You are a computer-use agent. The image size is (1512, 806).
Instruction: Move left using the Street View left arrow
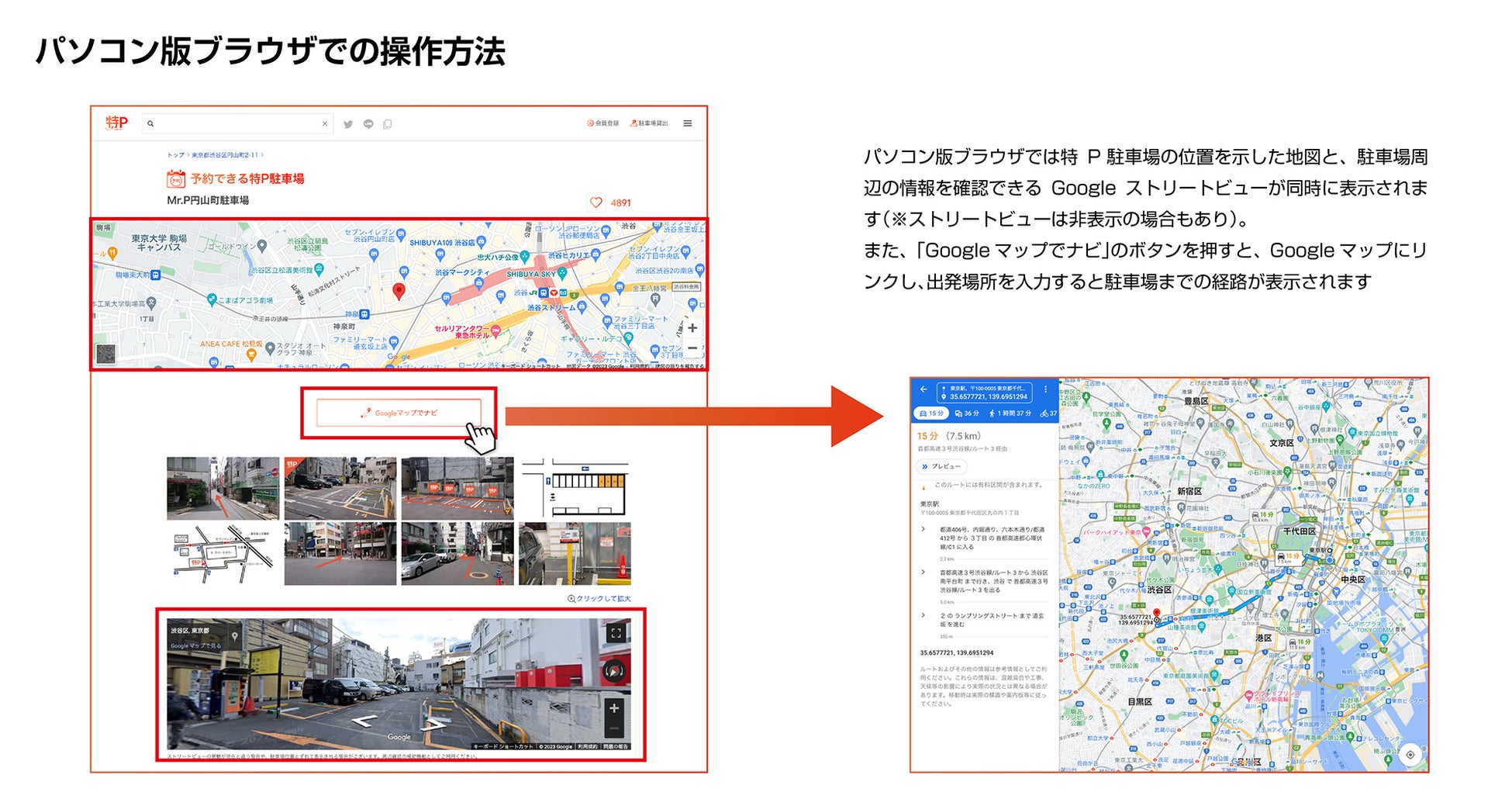[364, 721]
